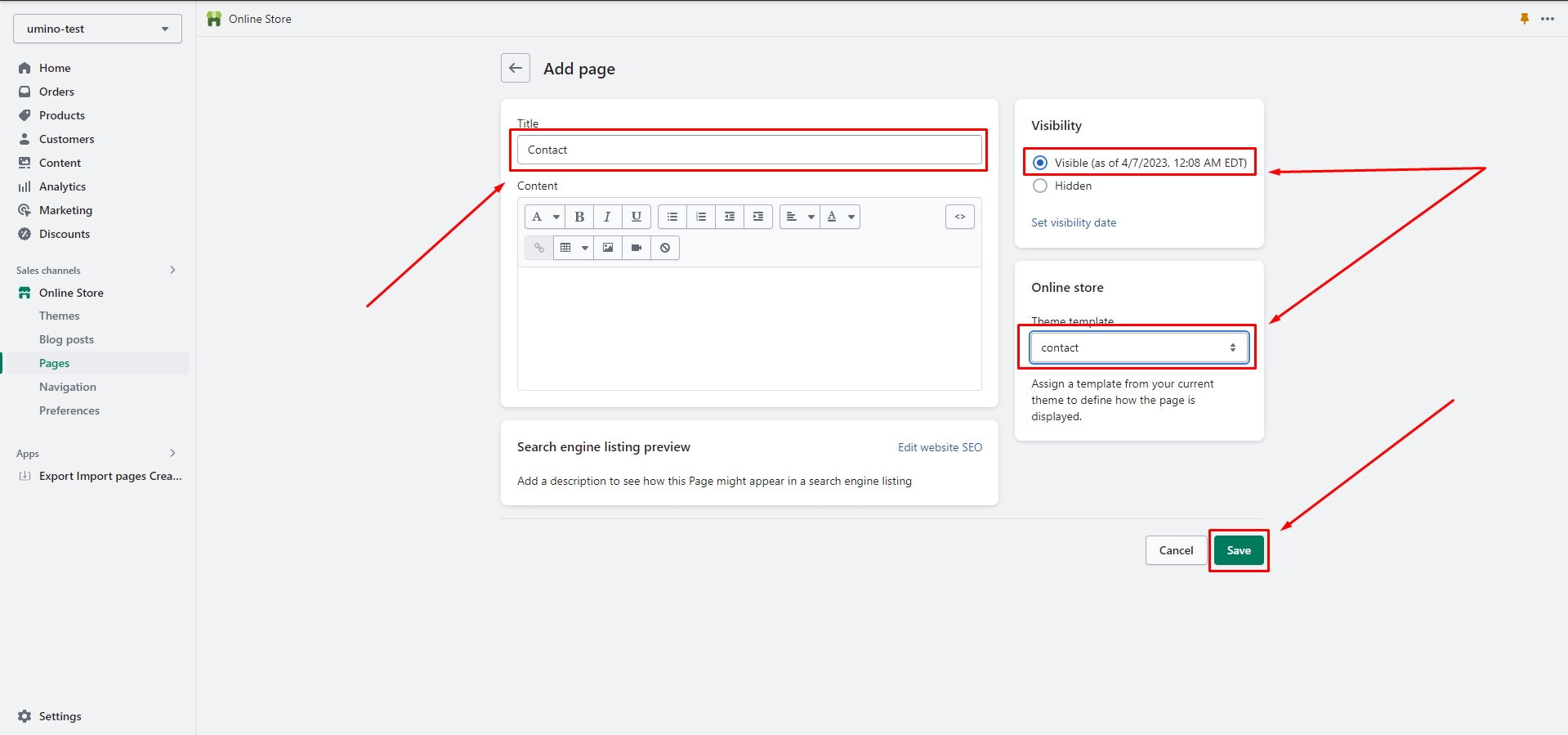Go to Products in the sidebar
The height and width of the screenshot is (735, 1568).
click(x=62, y=115)
